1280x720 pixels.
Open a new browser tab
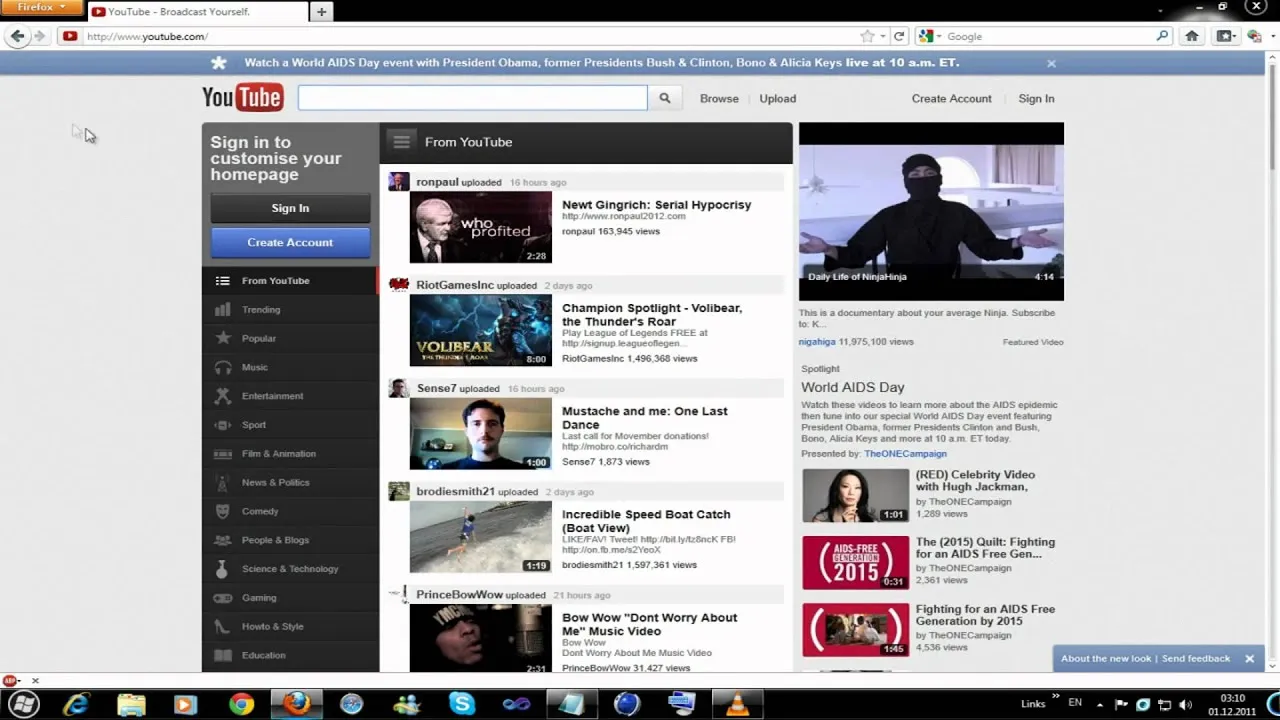coord(321,12)
